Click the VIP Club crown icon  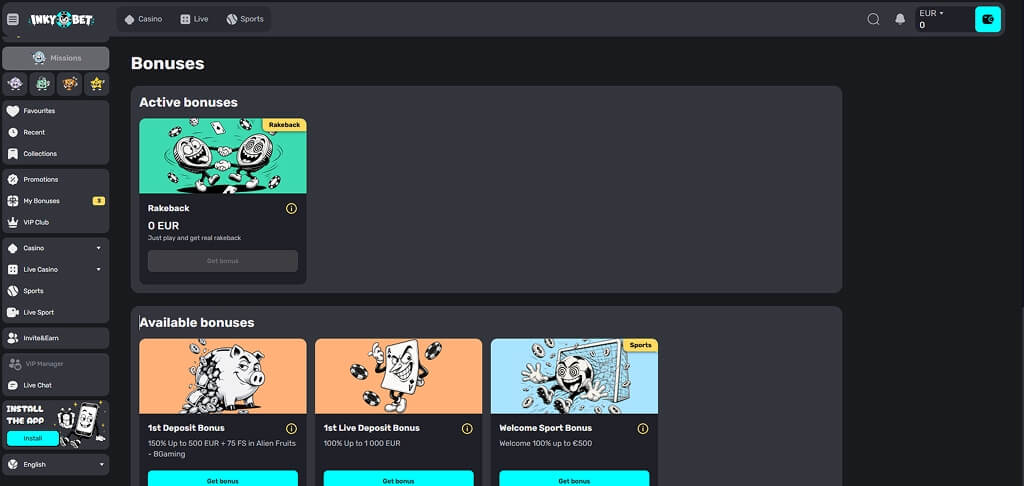(x=12, y=223)
